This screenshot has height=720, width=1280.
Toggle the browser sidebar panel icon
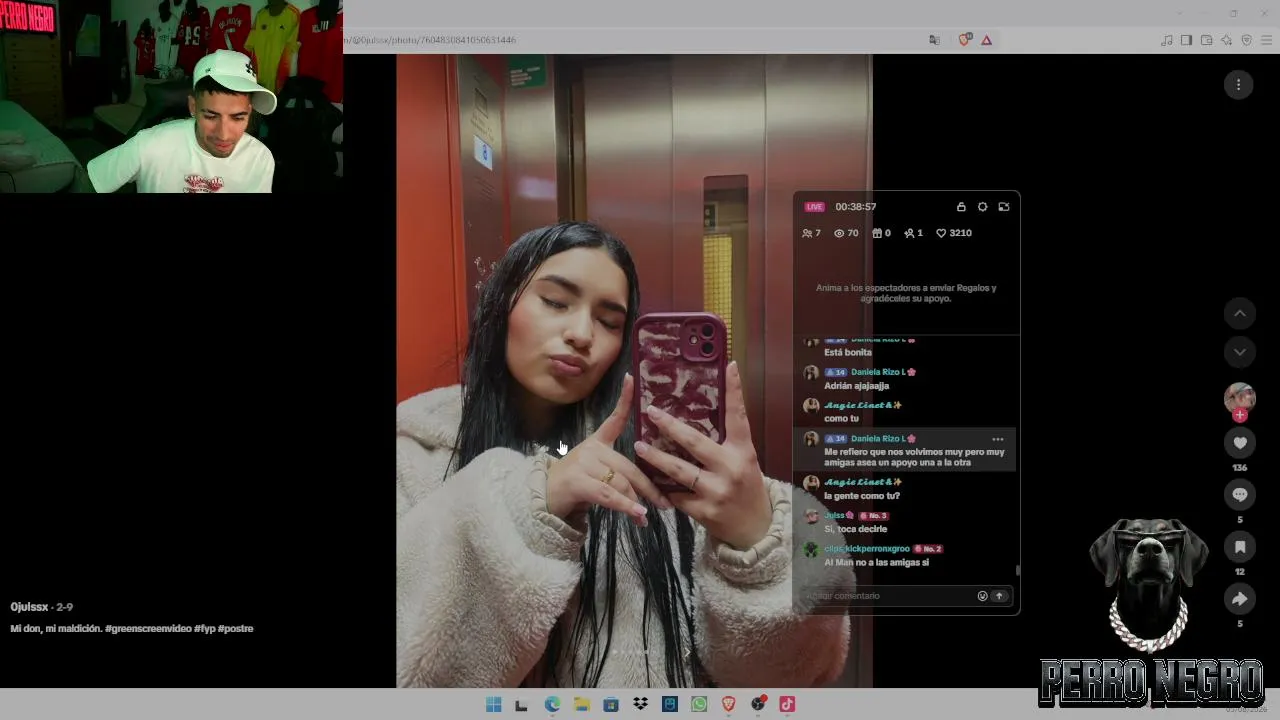point(1186,40)
